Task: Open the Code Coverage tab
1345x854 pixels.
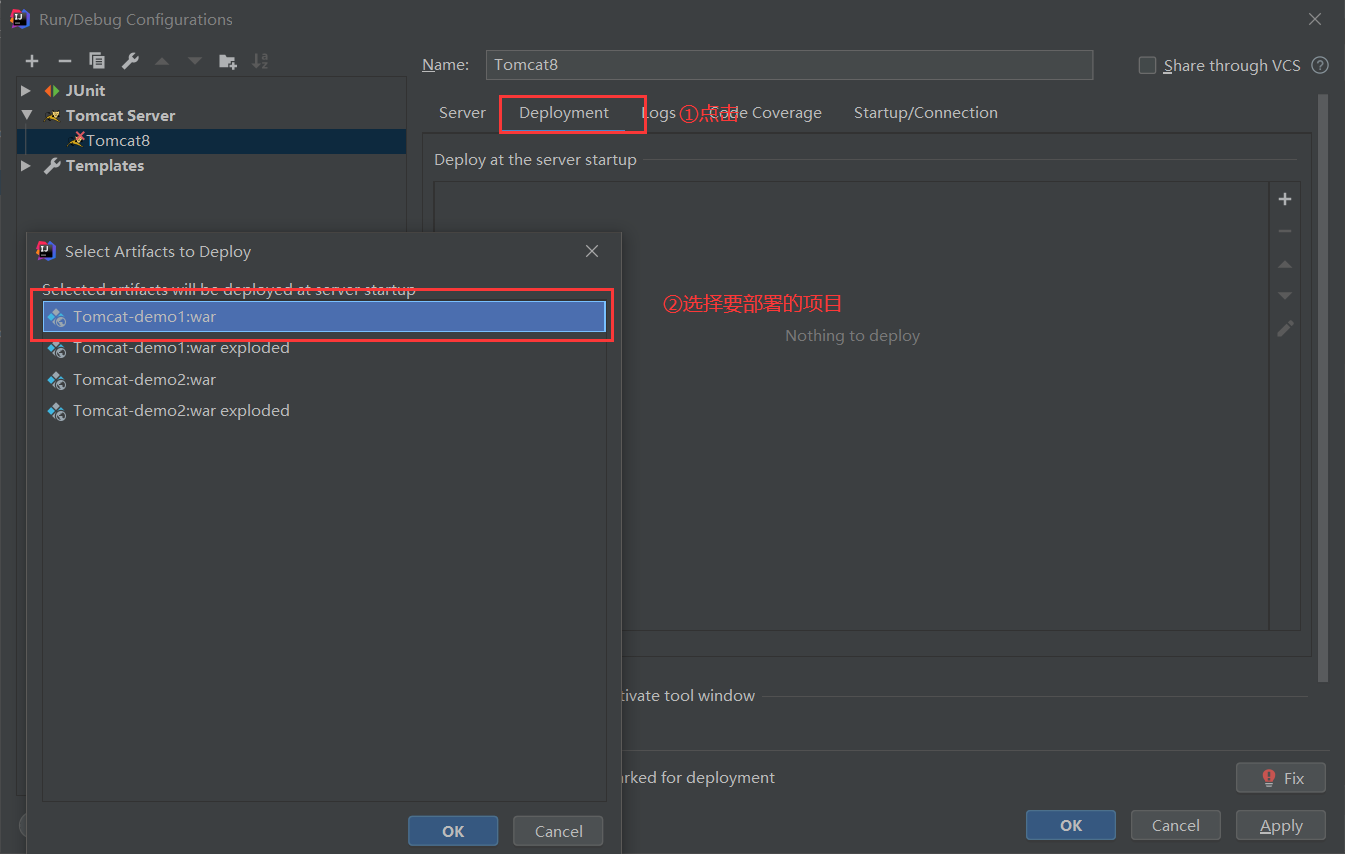Action: (x=765, y=113)
